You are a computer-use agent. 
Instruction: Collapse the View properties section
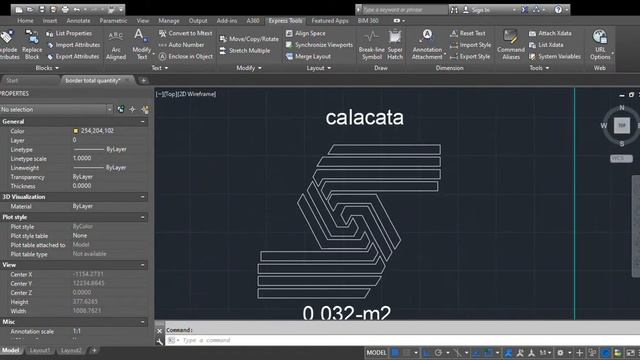[142, 265]
